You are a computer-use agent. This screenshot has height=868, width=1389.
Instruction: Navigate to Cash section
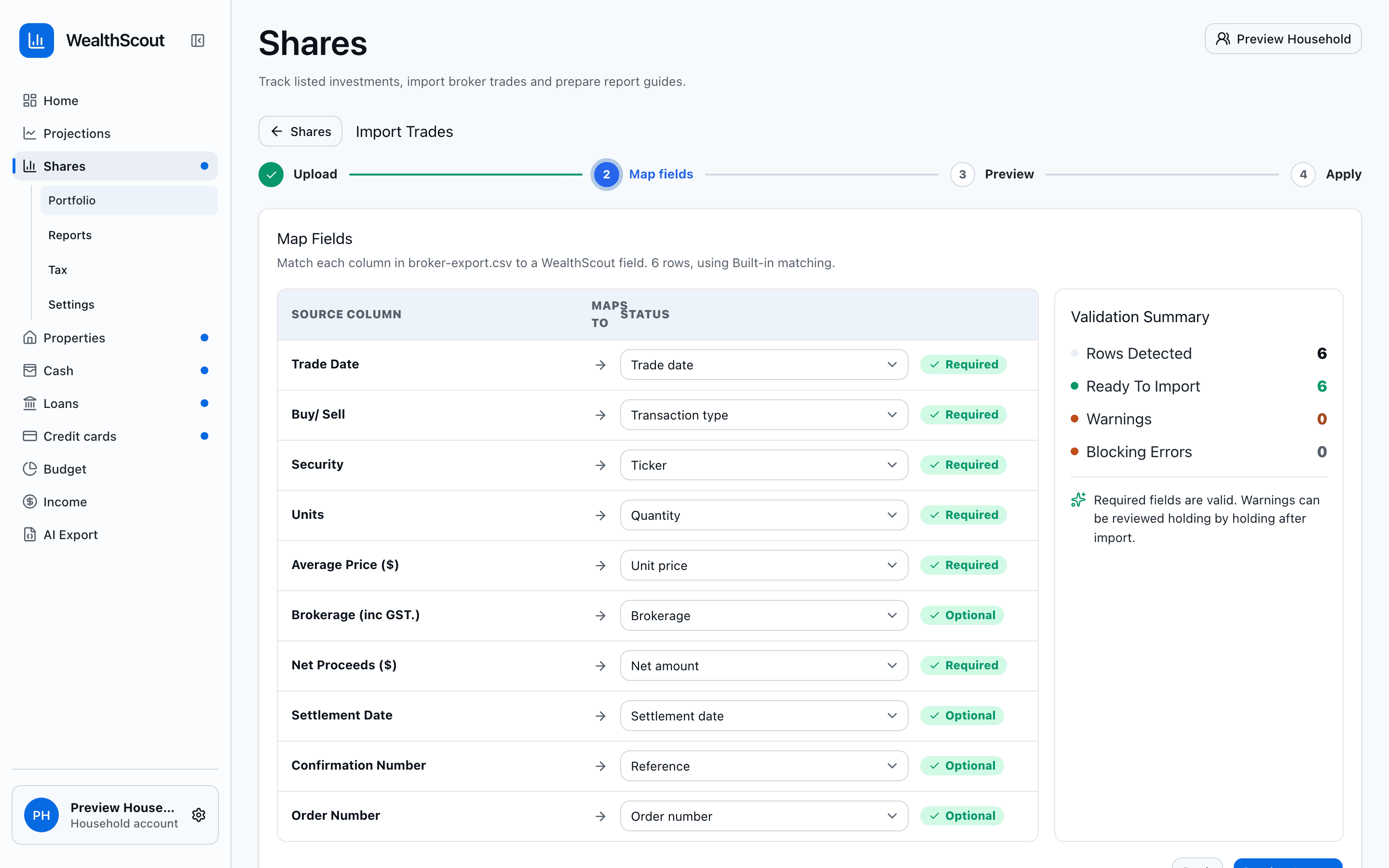click(x=115, y=370)
